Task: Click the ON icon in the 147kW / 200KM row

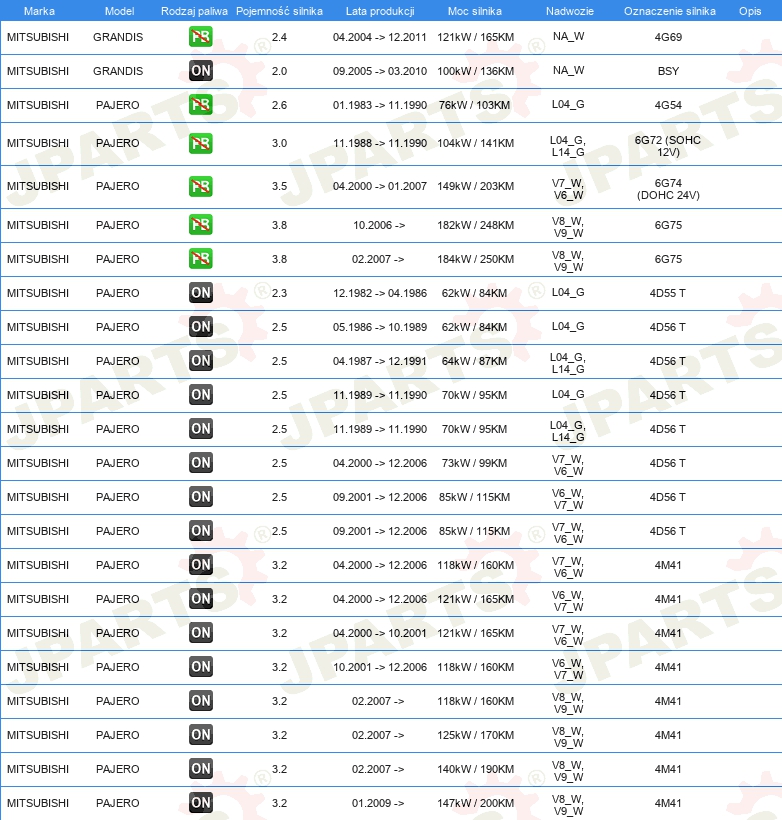Action: (201, 803)
